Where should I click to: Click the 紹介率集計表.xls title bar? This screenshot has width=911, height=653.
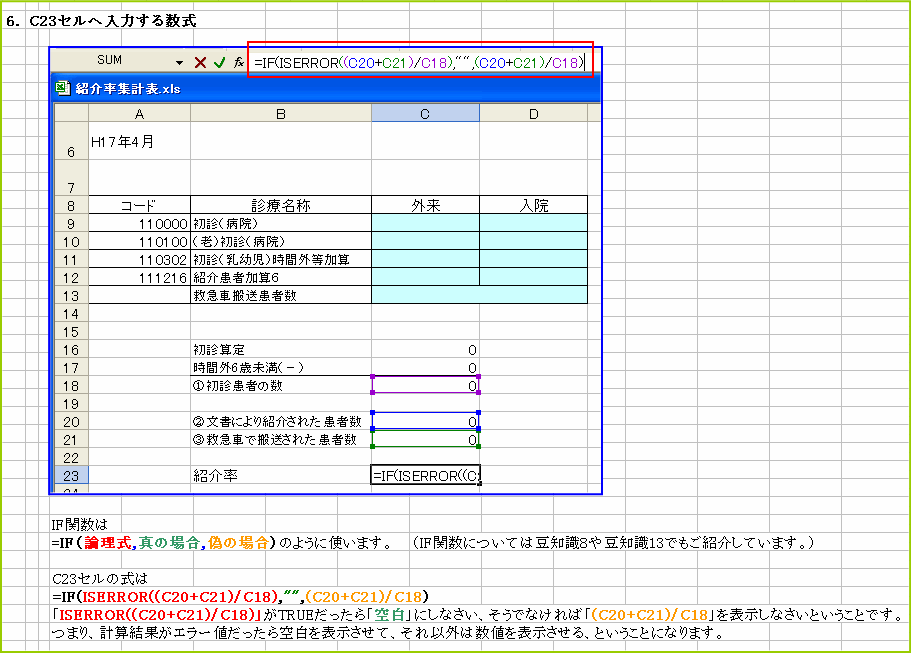coord(300,89)
